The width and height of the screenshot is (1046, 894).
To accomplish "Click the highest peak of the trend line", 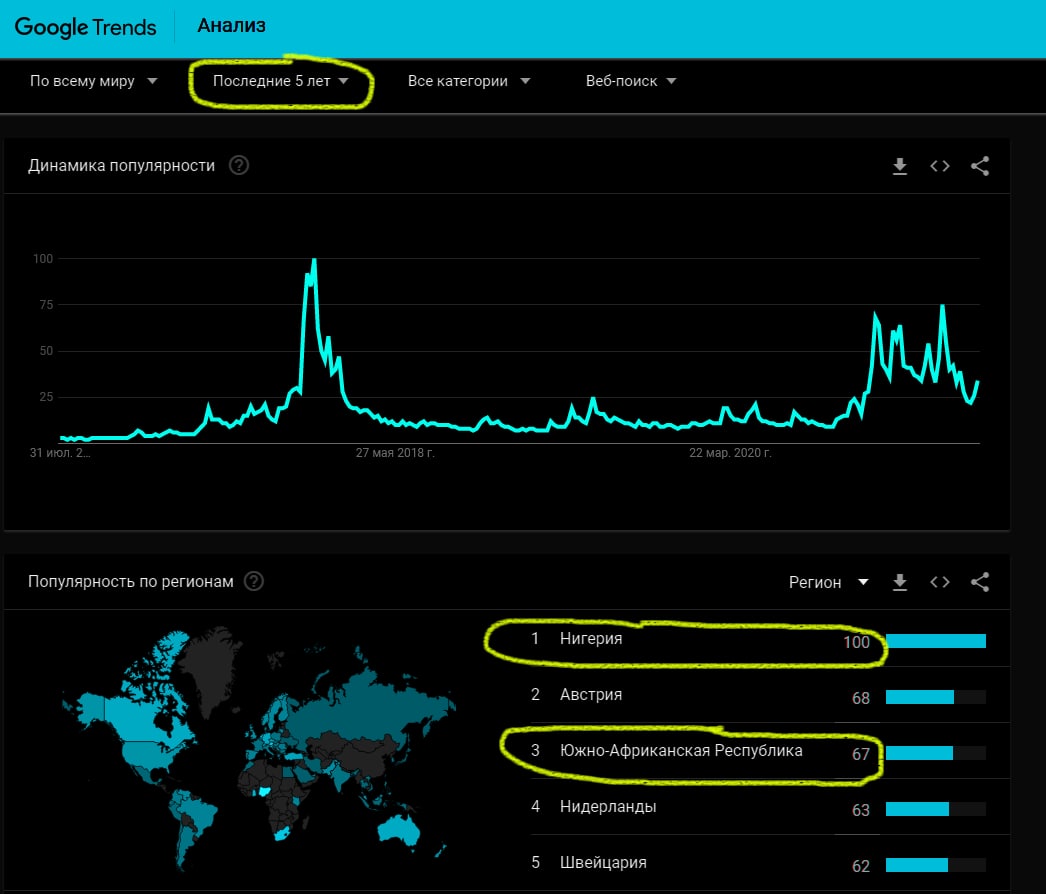I will [x=314, y=260].
